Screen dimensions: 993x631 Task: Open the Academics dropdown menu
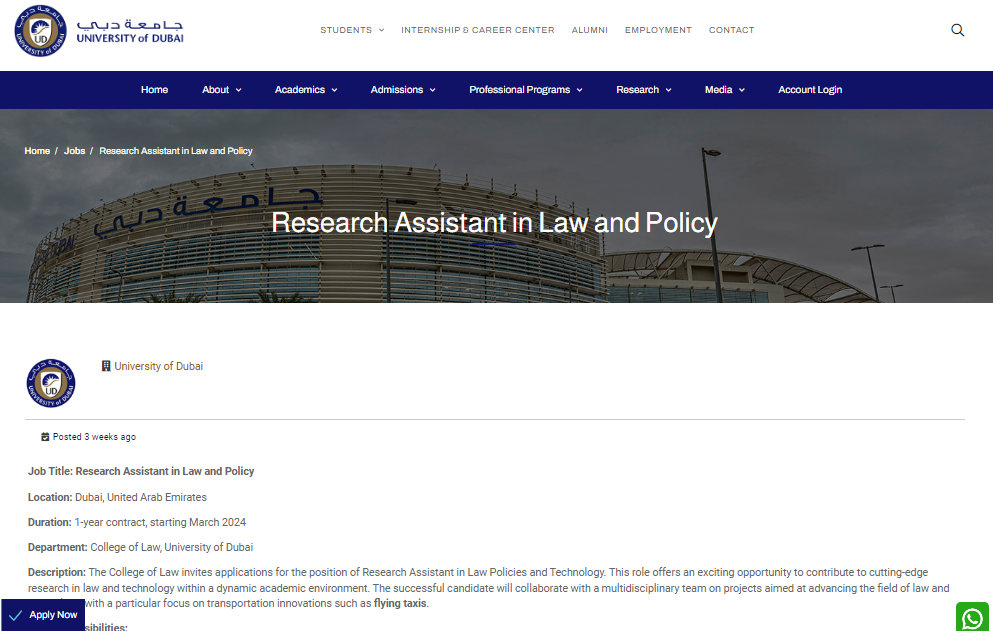[x=306, y=90]
